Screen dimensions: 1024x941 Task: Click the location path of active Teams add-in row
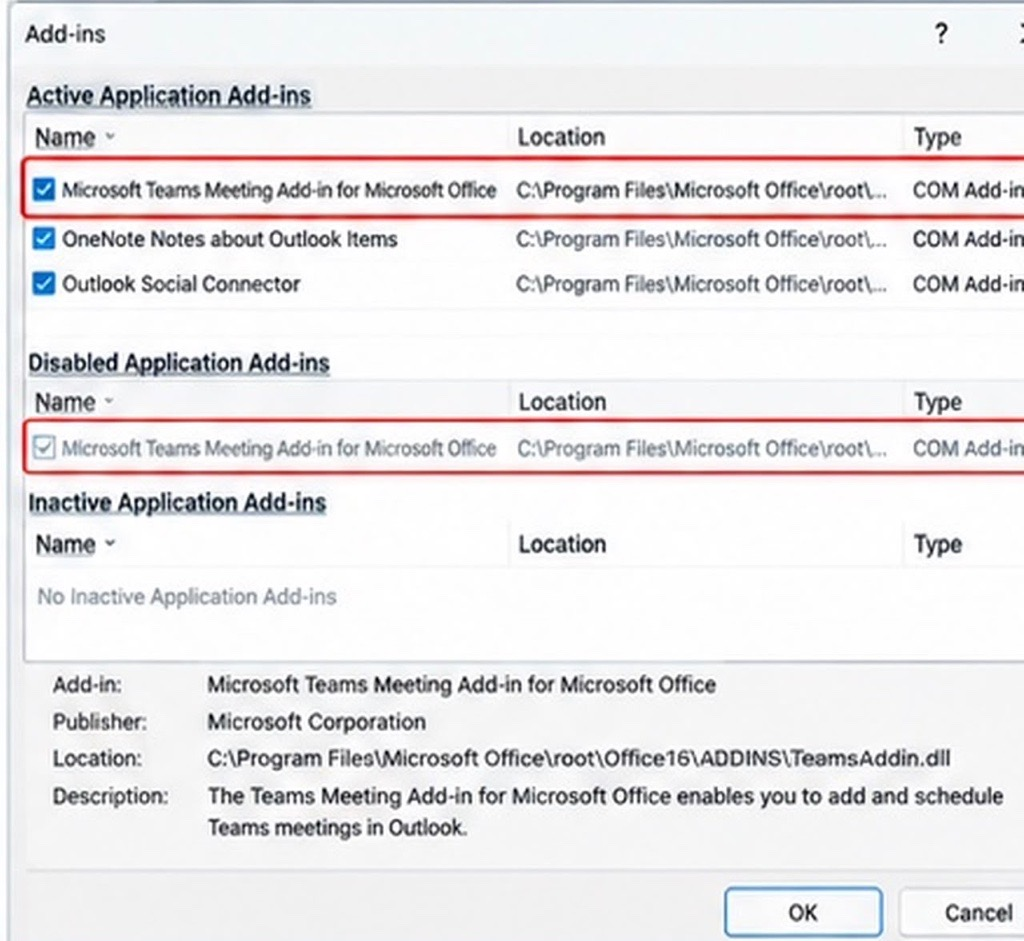click(x=701, y=190)
